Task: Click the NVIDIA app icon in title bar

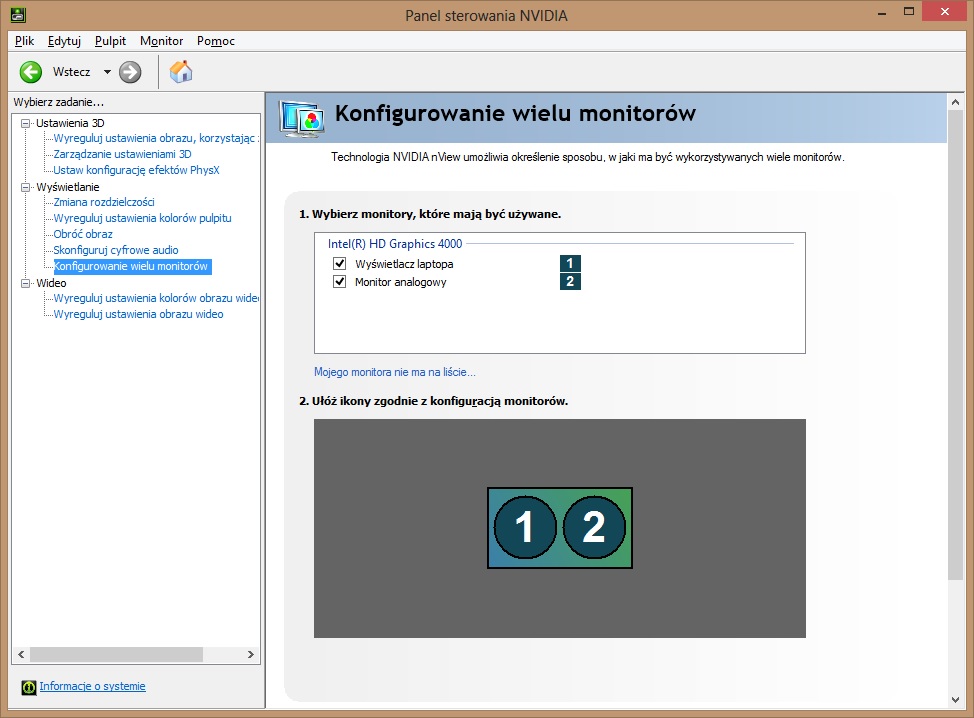Action: (18, 14)
